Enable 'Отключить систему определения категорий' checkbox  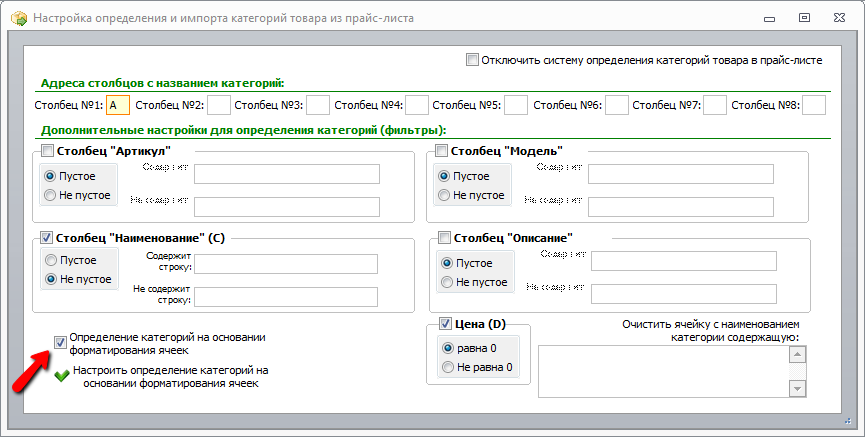click(472, 60)
